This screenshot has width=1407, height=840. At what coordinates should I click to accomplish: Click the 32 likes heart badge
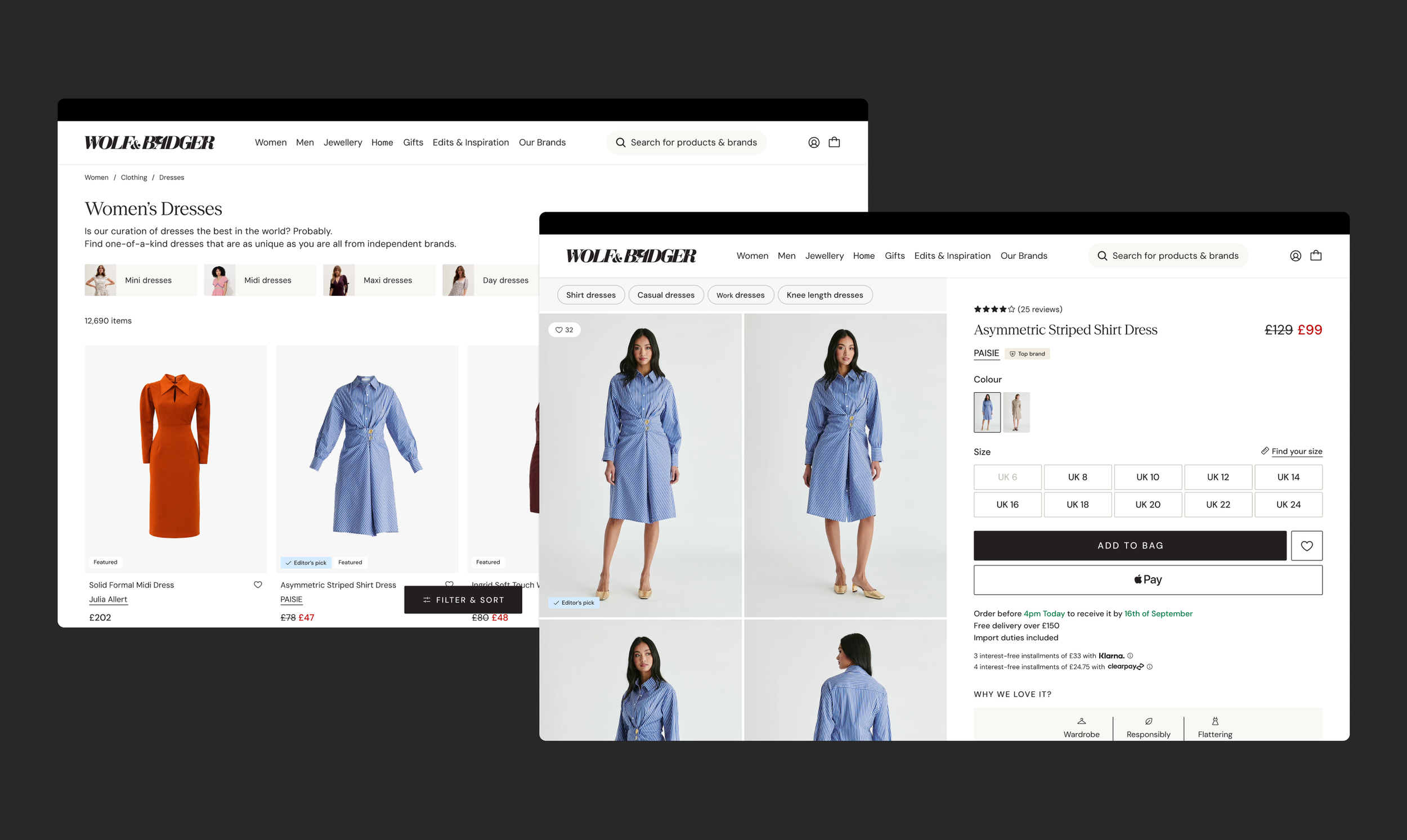pyautogui.click(x=564, y=330)
